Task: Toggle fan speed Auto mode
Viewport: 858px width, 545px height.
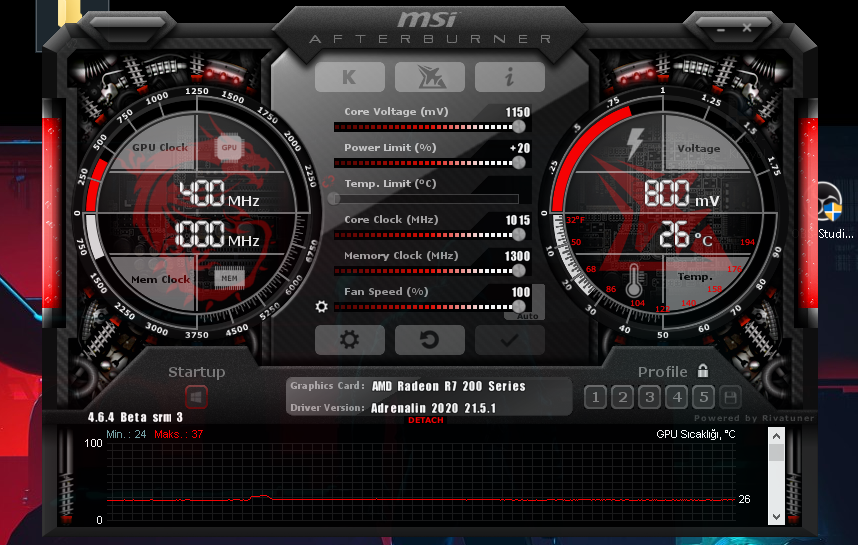Action: tap(527, 316)
